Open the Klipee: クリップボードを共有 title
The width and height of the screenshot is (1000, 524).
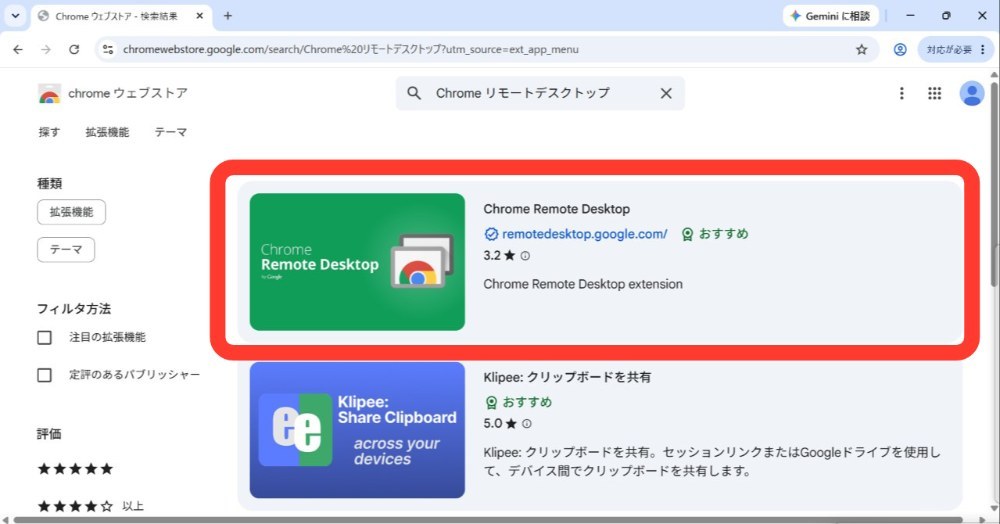pyautogui.click(x=567, y=377)
